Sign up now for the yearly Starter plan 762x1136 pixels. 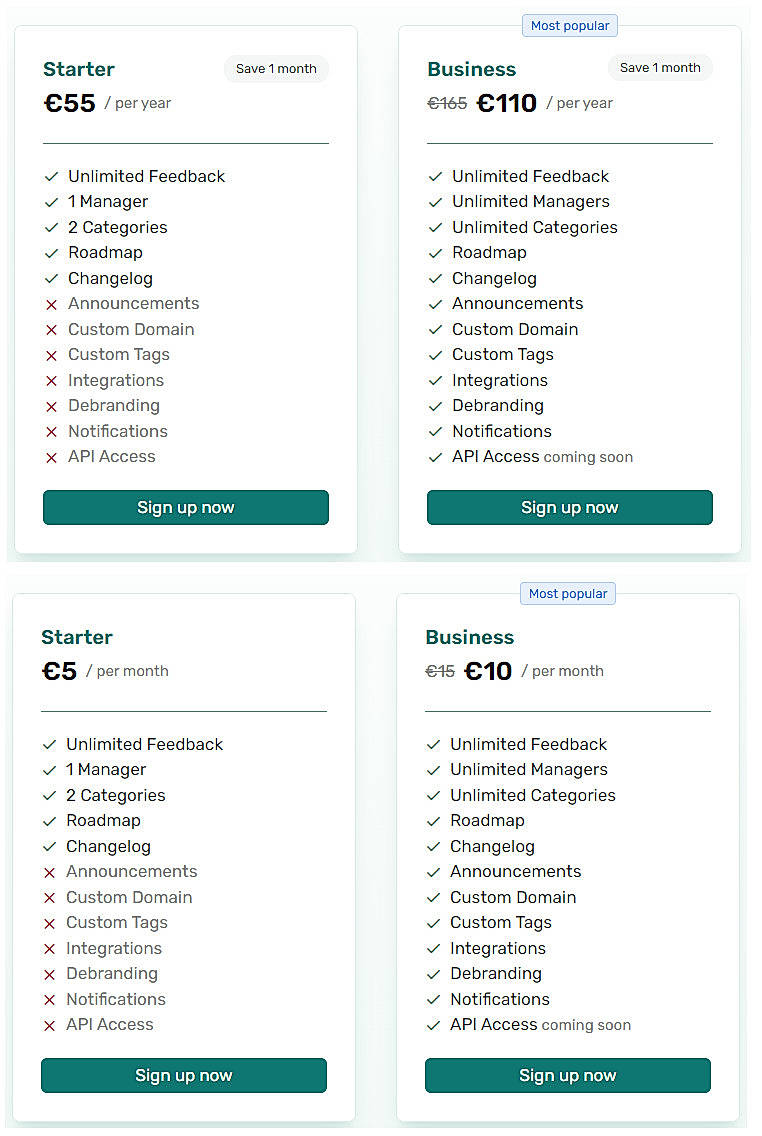(185, 507)
